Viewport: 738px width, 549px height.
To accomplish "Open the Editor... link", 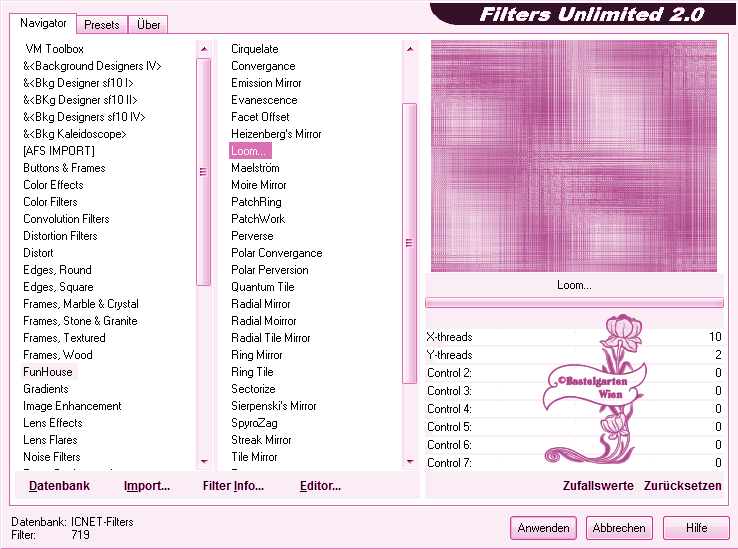I will (320, 485).
